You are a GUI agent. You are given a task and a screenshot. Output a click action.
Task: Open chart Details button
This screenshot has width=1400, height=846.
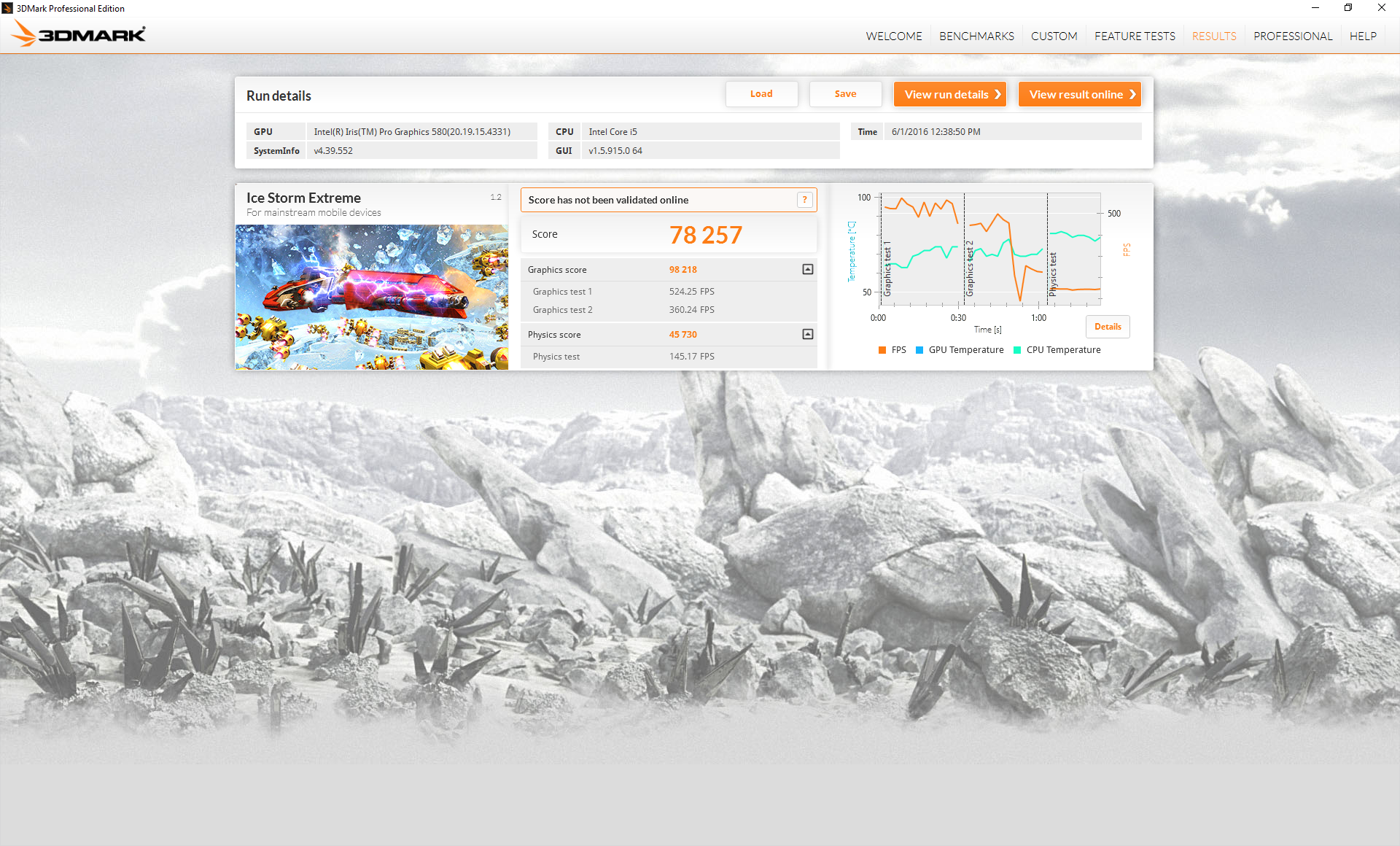point(1107,327)
